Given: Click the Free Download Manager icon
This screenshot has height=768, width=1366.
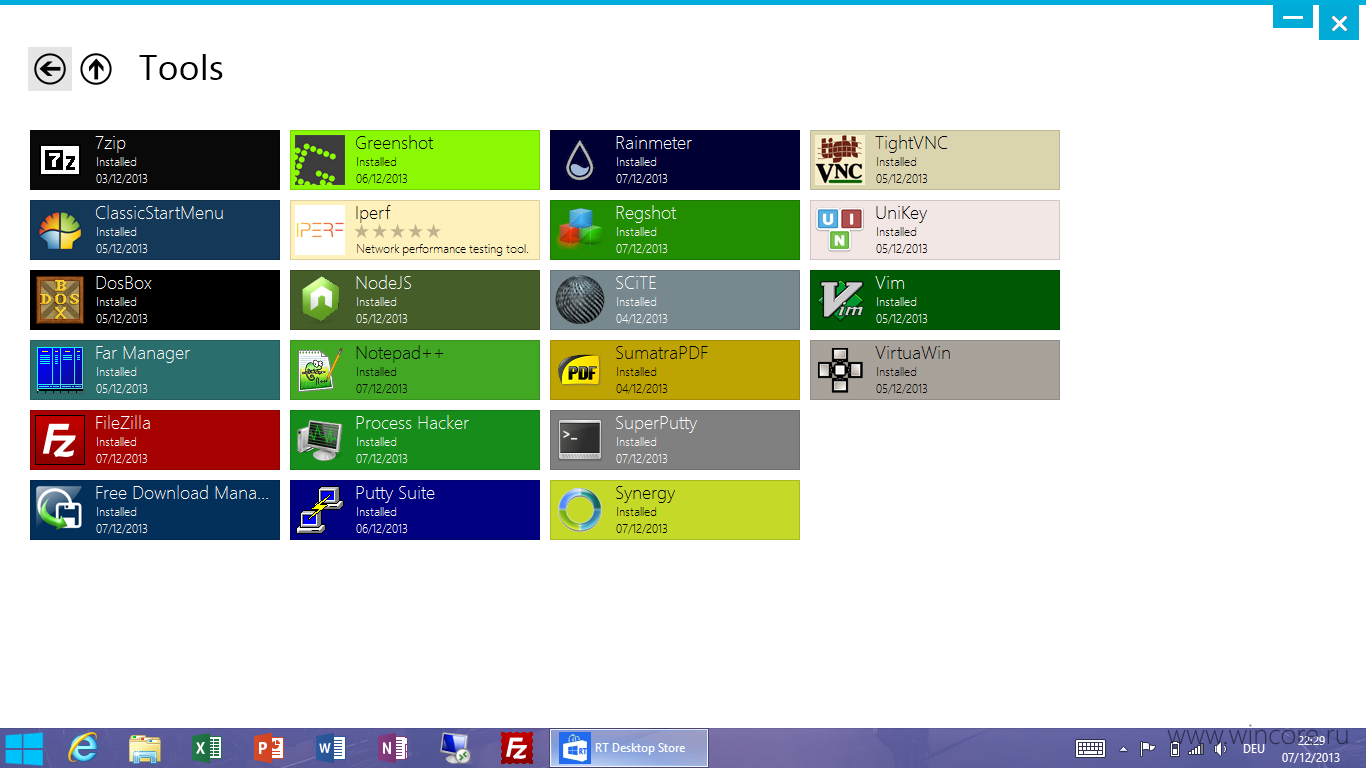Looking at the screenshot, I should [60, 510].
